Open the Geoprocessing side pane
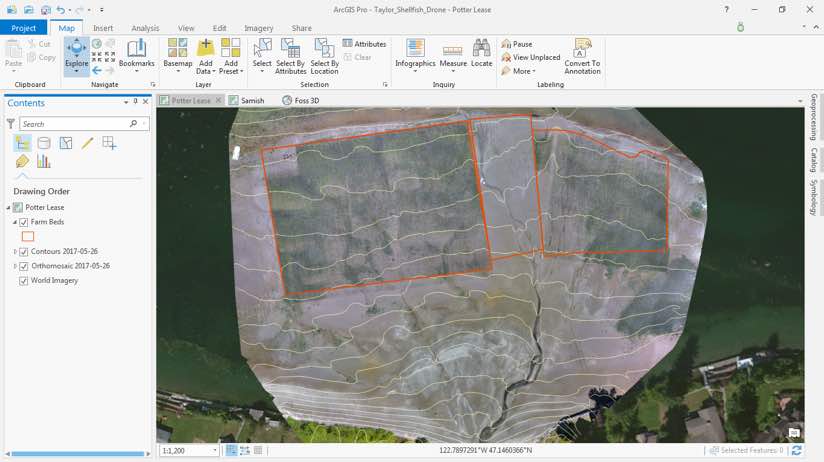Screen dimensions: 824x462 click(x=813, y=117)
